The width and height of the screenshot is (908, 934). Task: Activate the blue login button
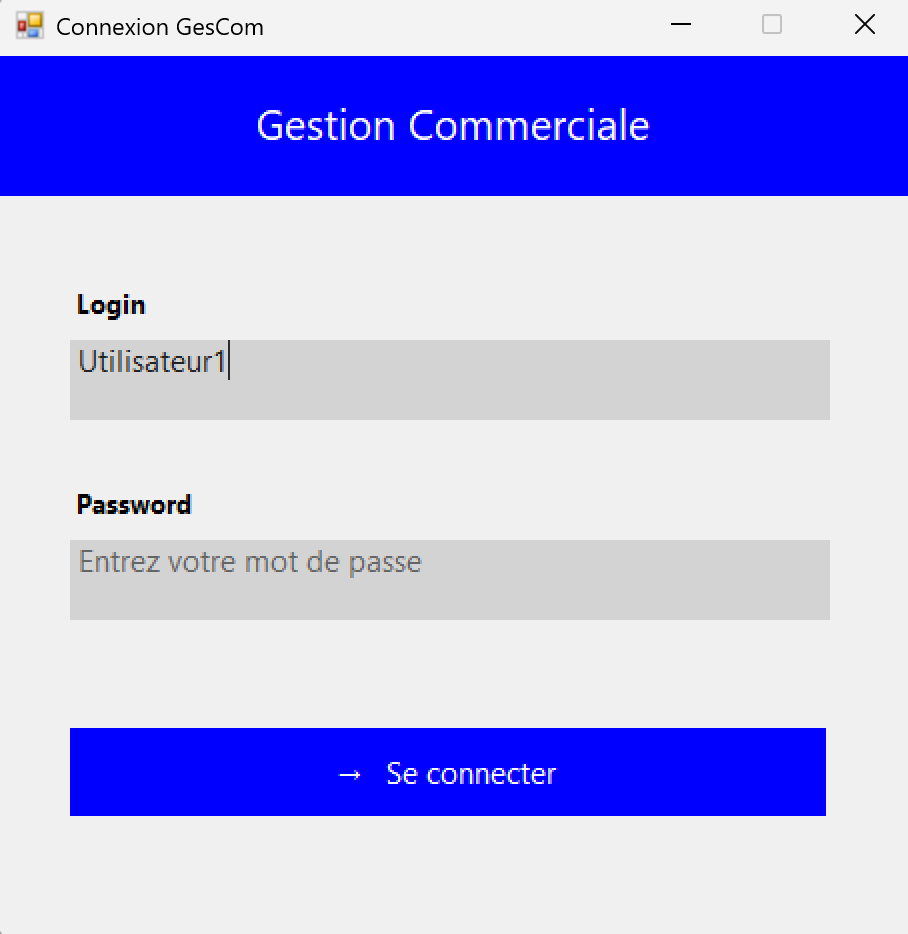point(448,772)
